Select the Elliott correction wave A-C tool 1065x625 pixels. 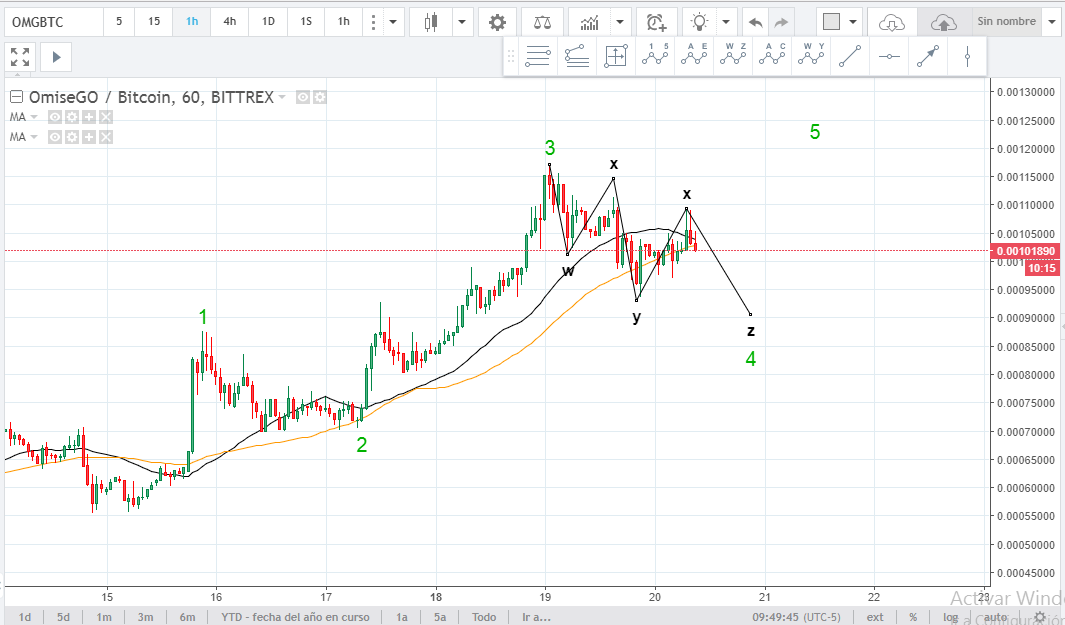(772, 56)
